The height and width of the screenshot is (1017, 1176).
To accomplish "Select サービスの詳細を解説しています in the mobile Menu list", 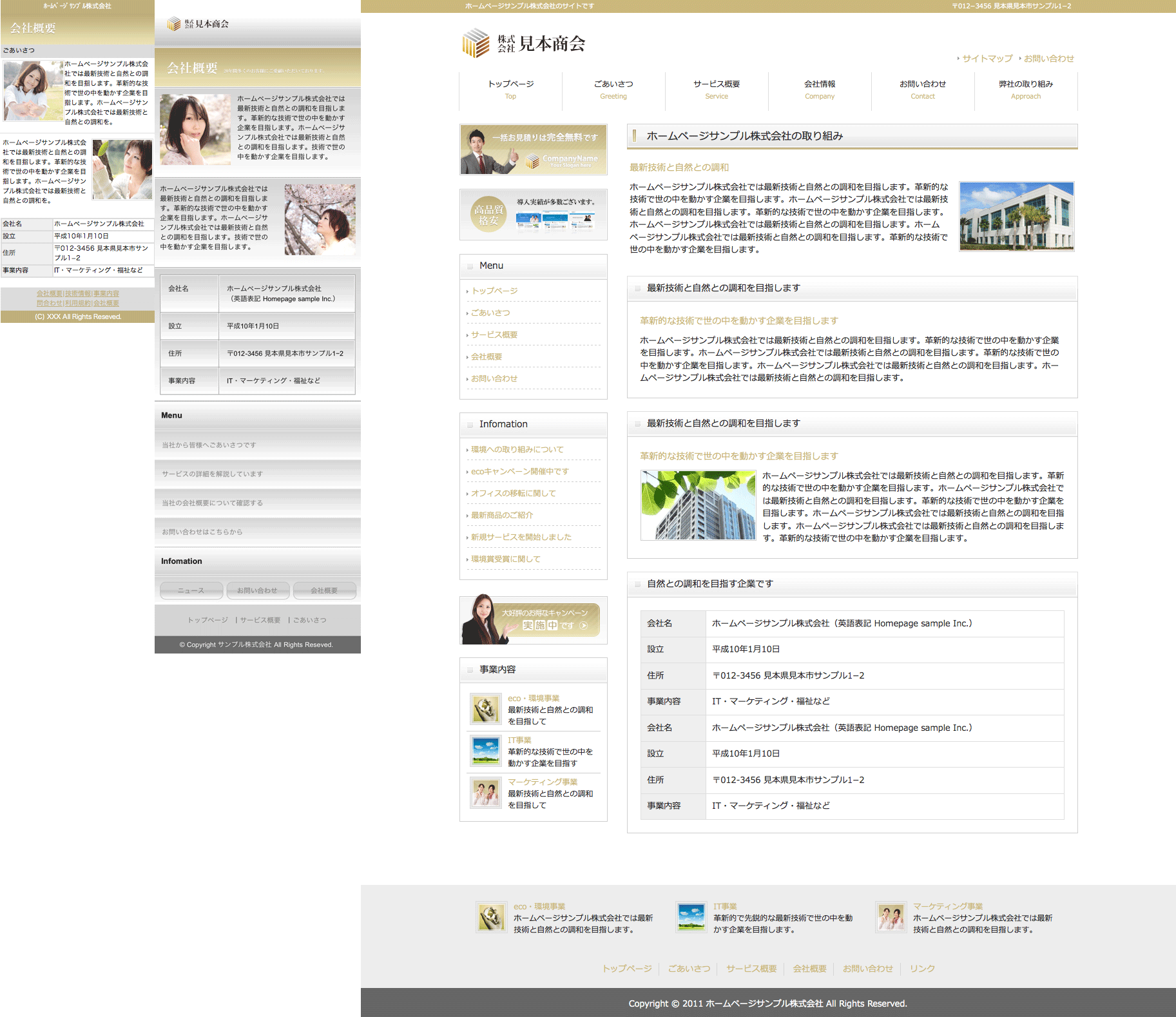I will 212,474.
